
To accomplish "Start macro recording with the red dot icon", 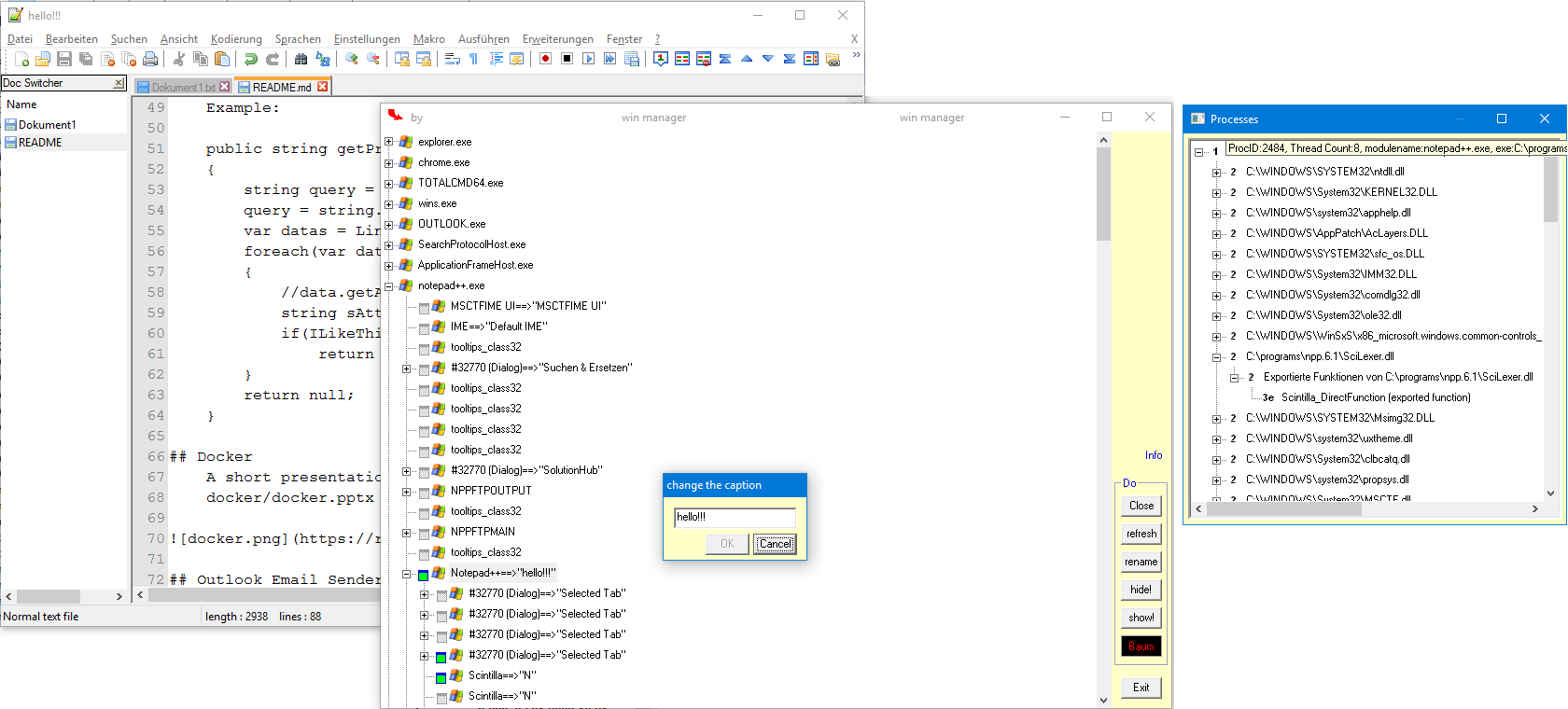I will (x=546, y=59).
